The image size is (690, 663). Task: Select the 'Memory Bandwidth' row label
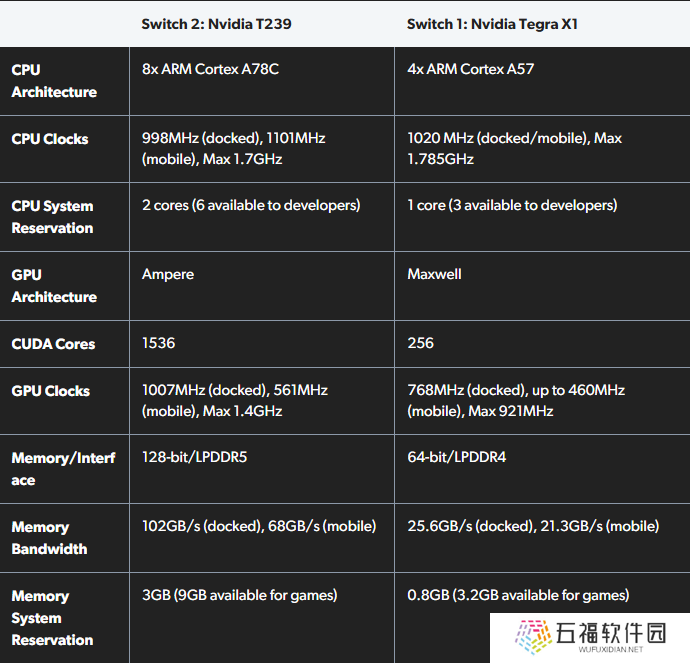coord(49,538)
